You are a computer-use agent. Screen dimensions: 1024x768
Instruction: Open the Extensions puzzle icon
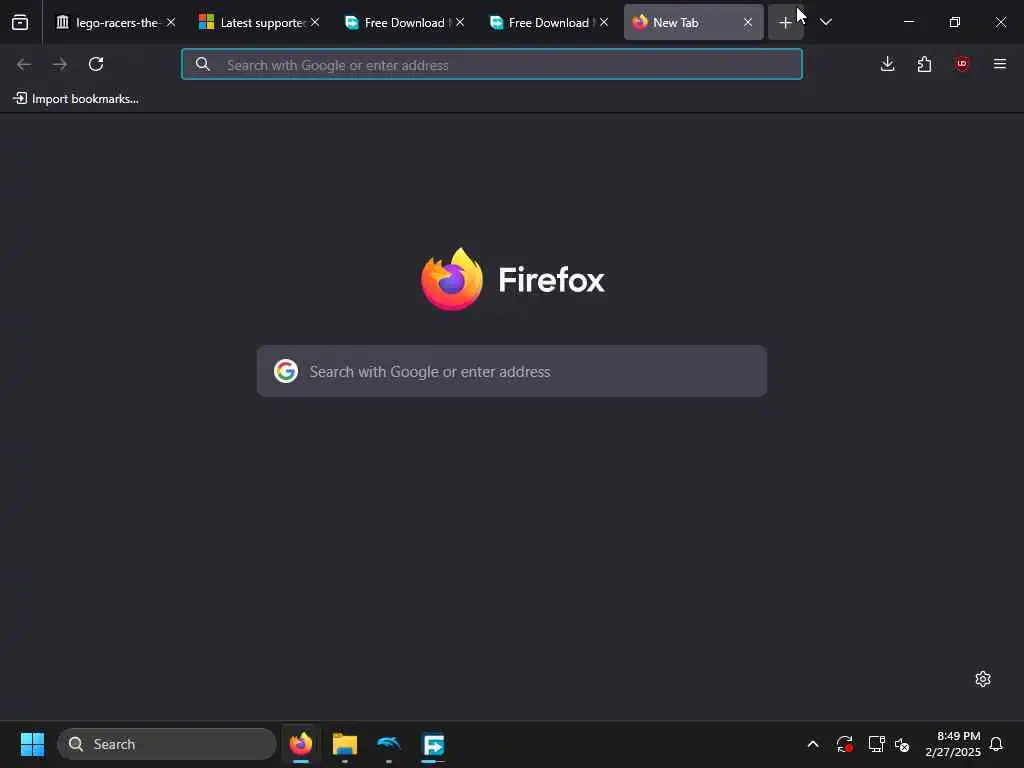click(x=925, y=64)
